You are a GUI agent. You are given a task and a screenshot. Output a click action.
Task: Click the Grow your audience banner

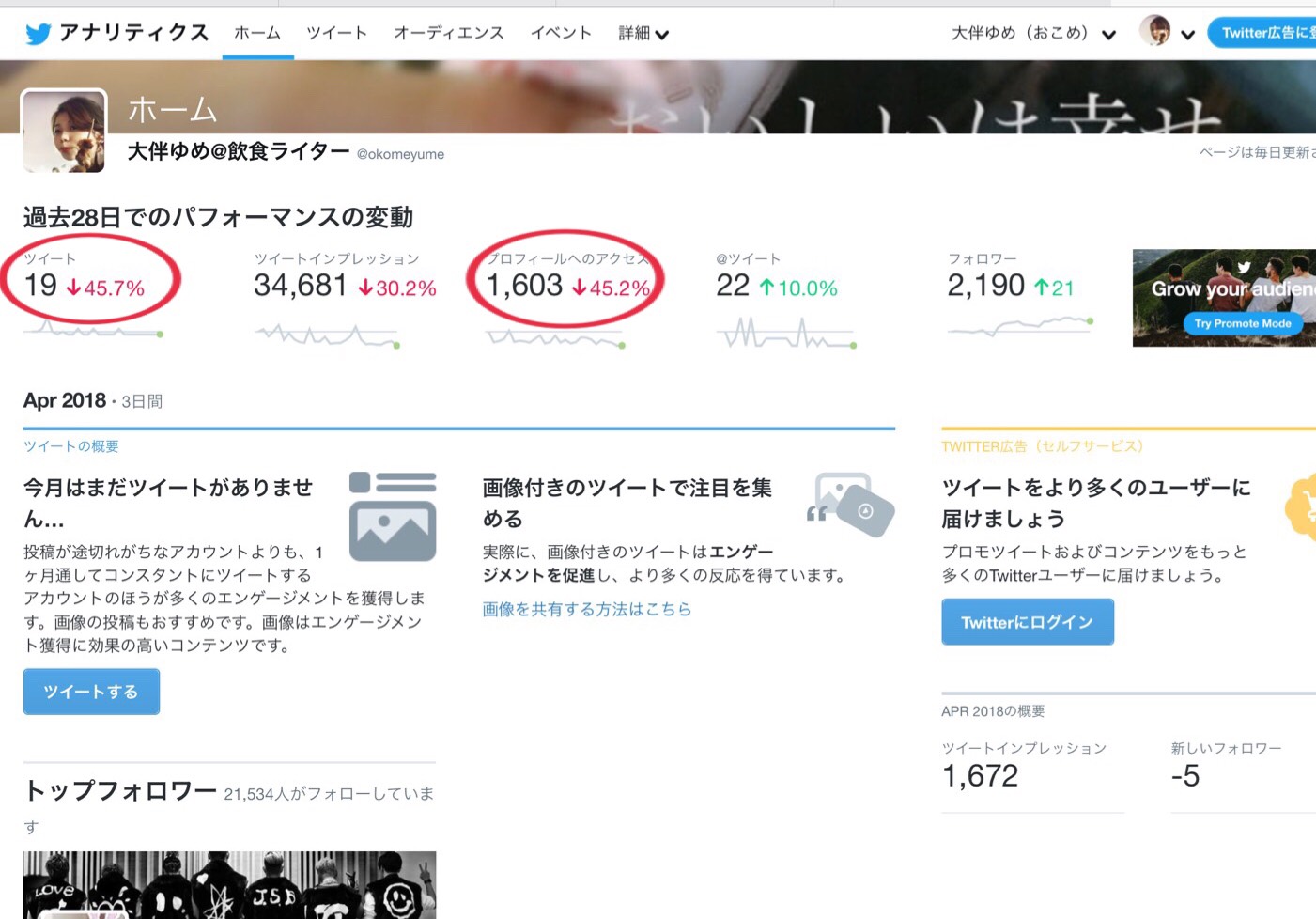1224,298
